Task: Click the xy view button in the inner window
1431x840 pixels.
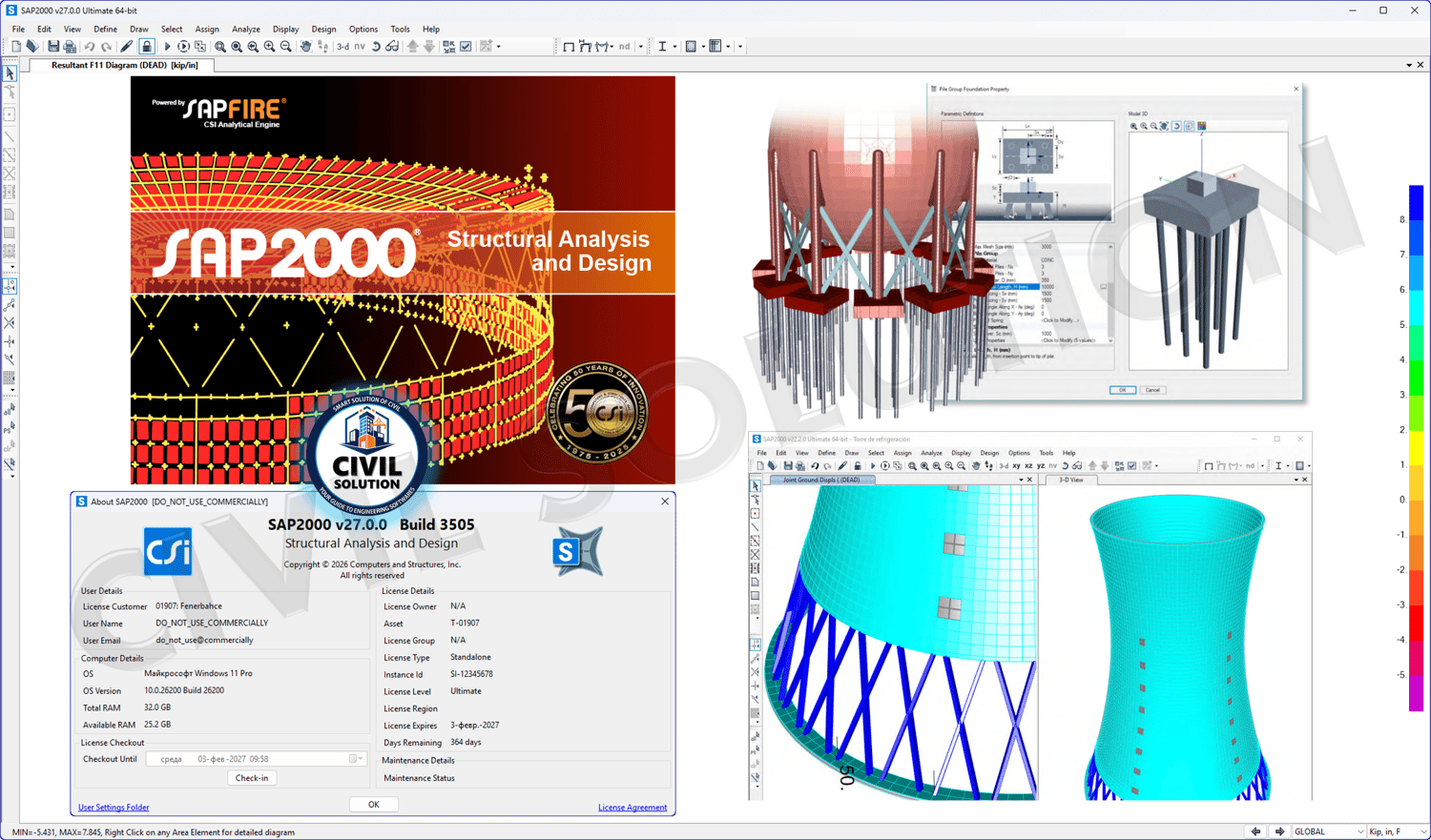Action: point(1016,466)
